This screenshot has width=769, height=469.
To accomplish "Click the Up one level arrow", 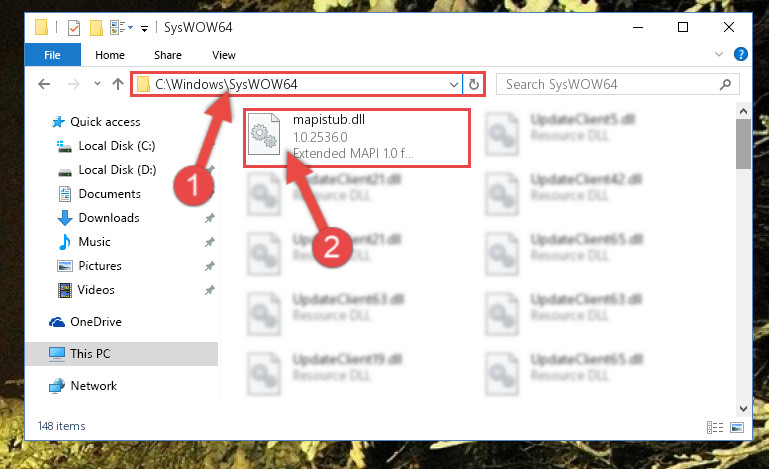I will coord(118,84).
